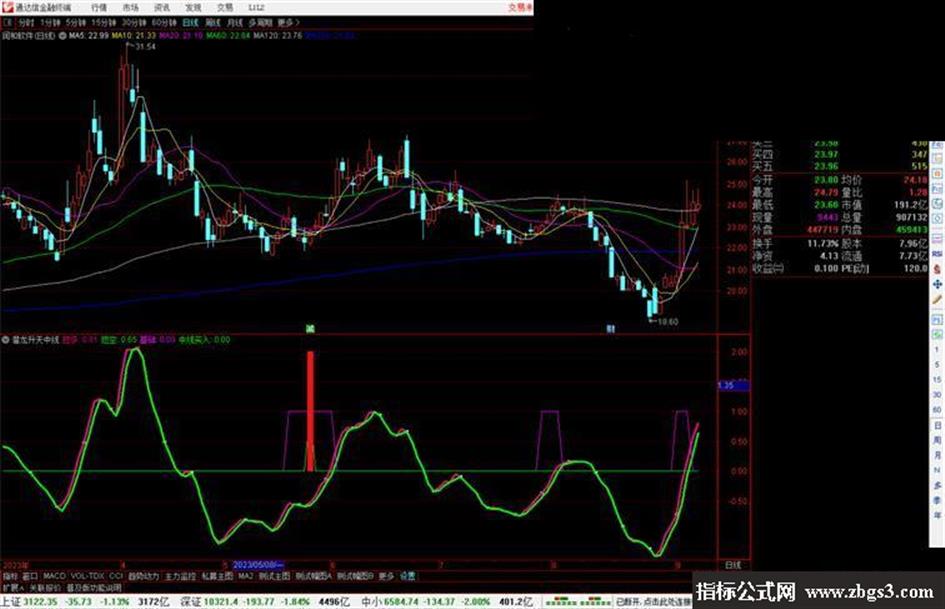The height and width of the screenshot is (609, 945).
Task: Select the 周 weekly shortcut in the right sidebar
Action: (x=937, y=440)
